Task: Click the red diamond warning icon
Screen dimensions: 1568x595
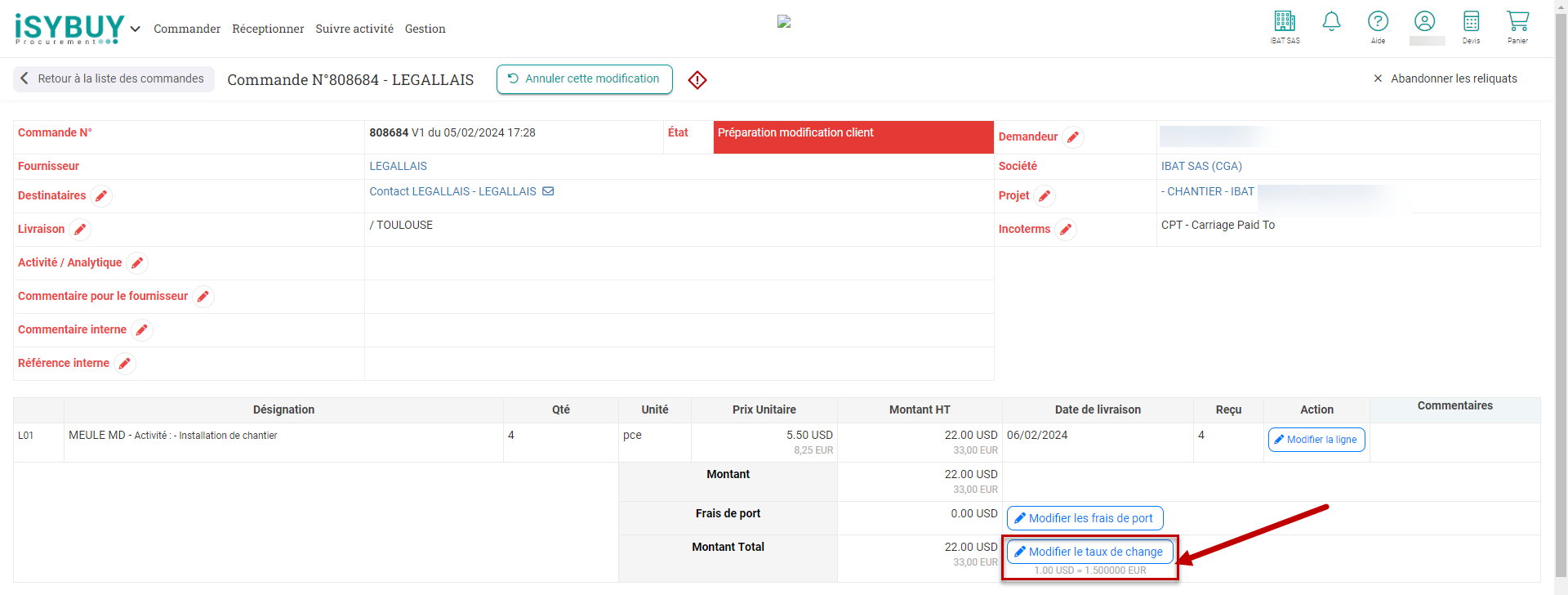Action: pyautogui.click(x=697, y=80)
